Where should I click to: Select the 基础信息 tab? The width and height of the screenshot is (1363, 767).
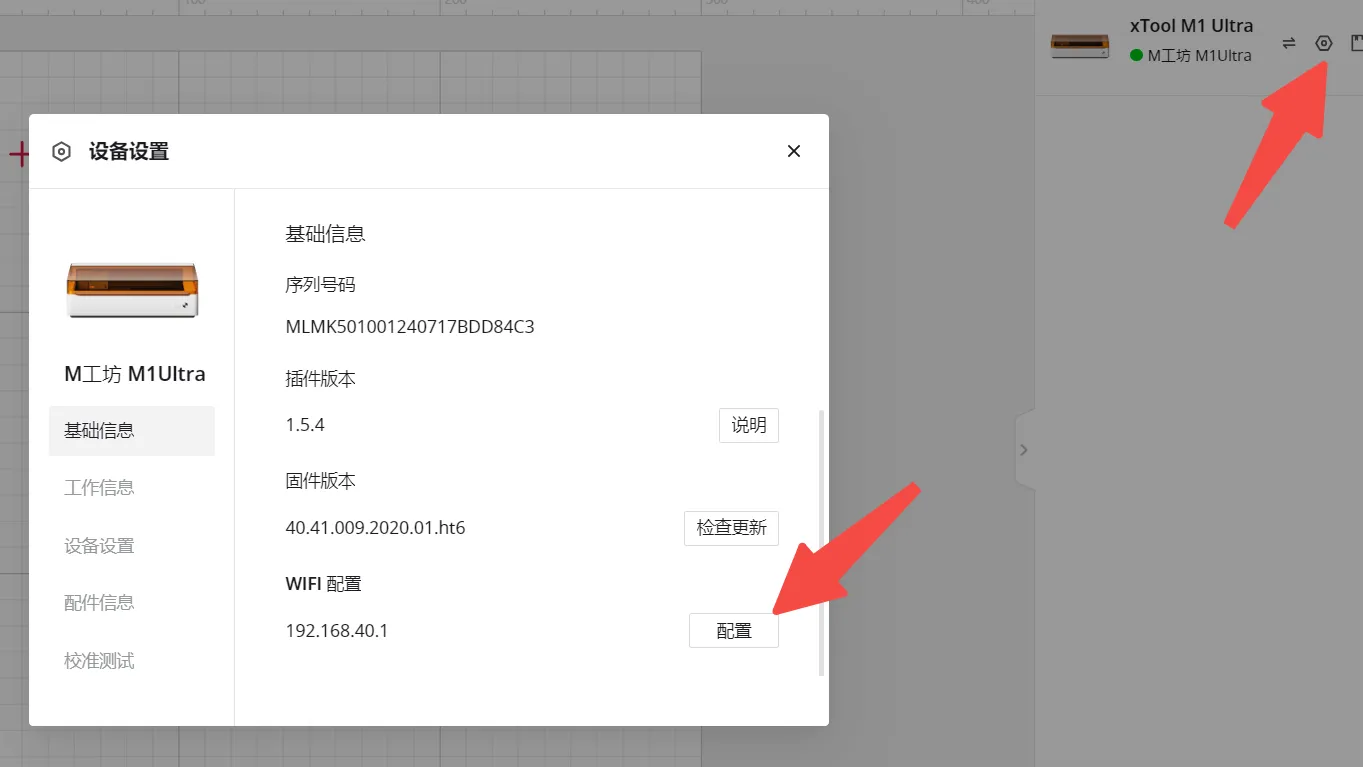click(132, 431)
